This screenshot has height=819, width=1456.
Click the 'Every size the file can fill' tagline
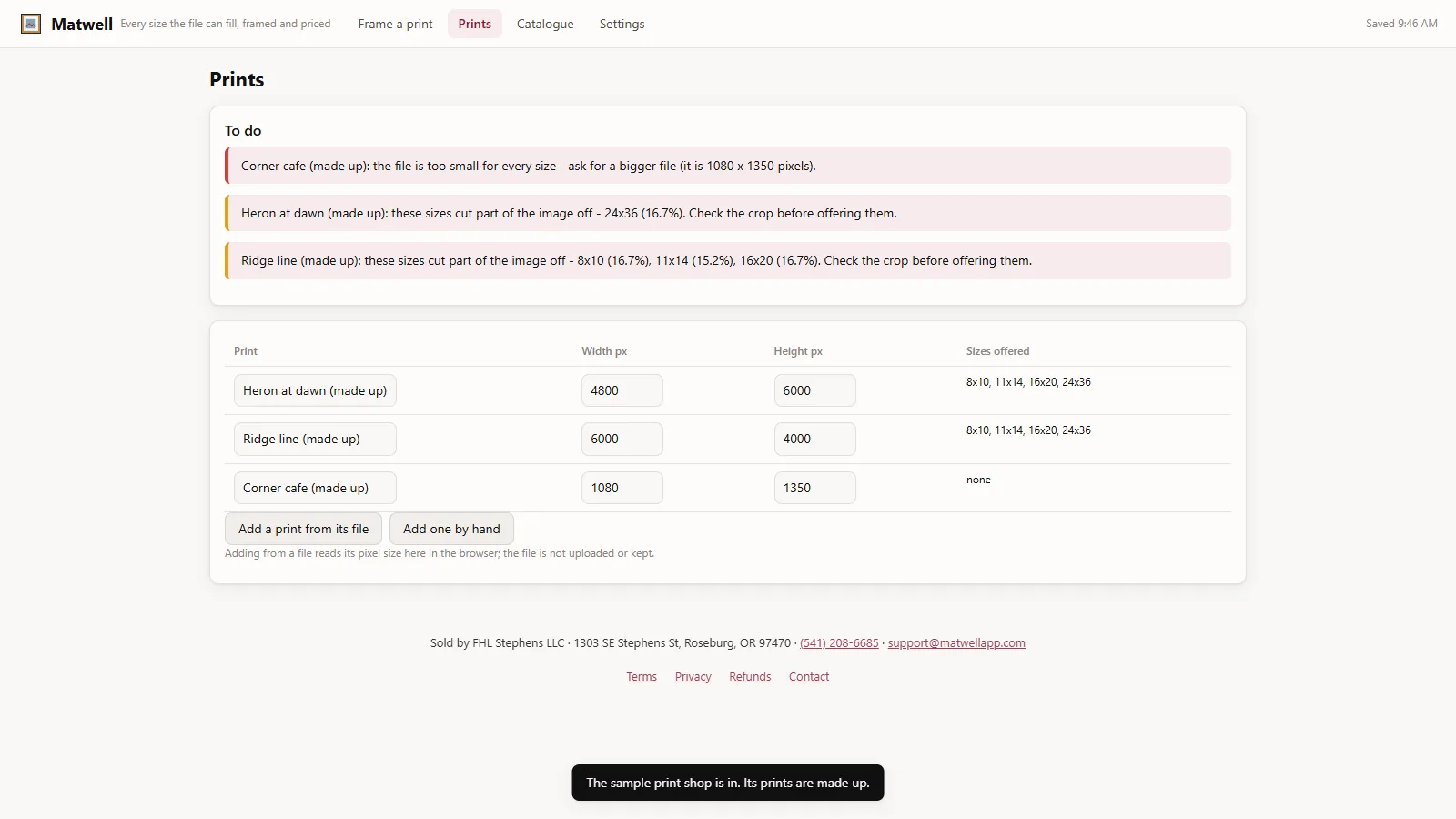point(226,24)
